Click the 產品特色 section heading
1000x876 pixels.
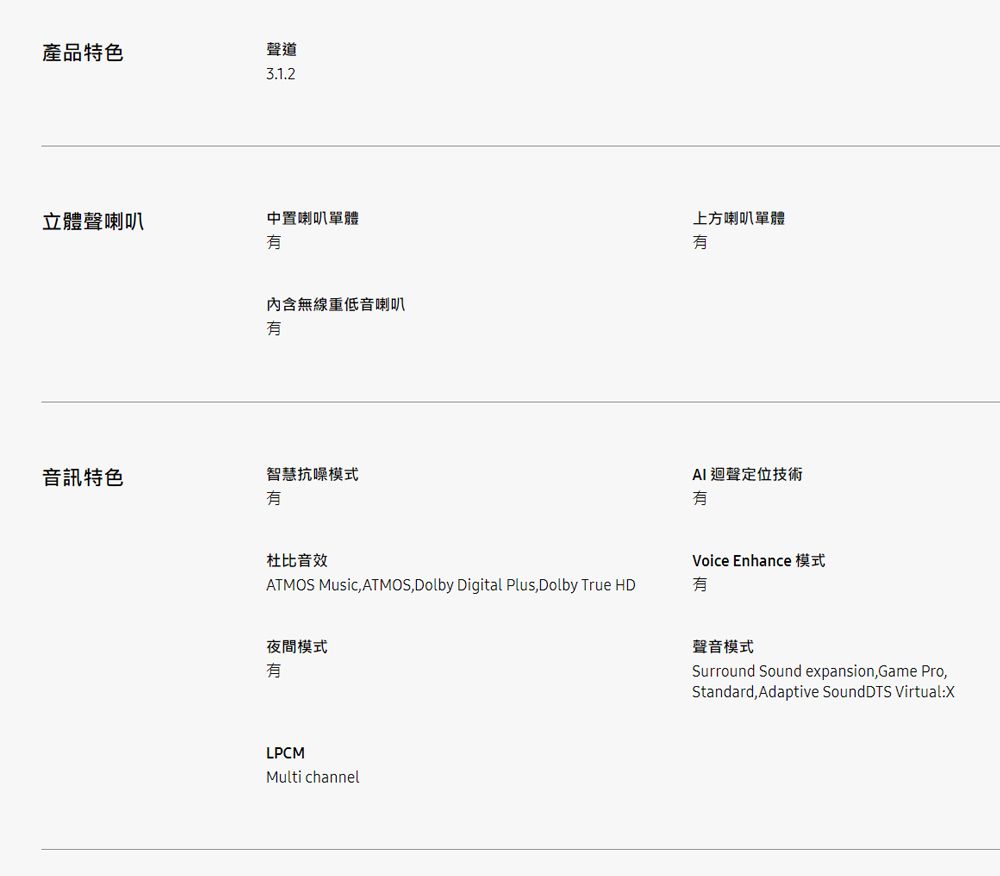point(82,53)
